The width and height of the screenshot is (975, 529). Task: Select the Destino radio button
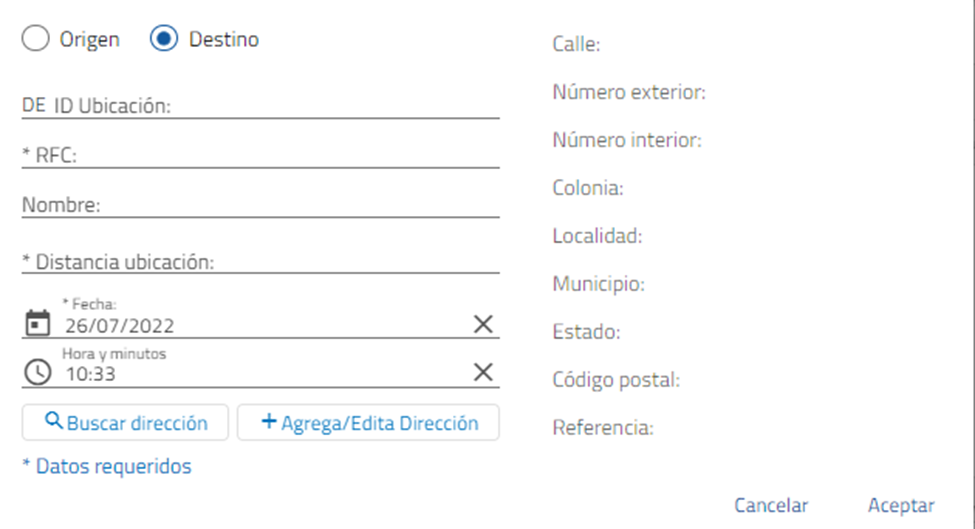click(163, 40)
